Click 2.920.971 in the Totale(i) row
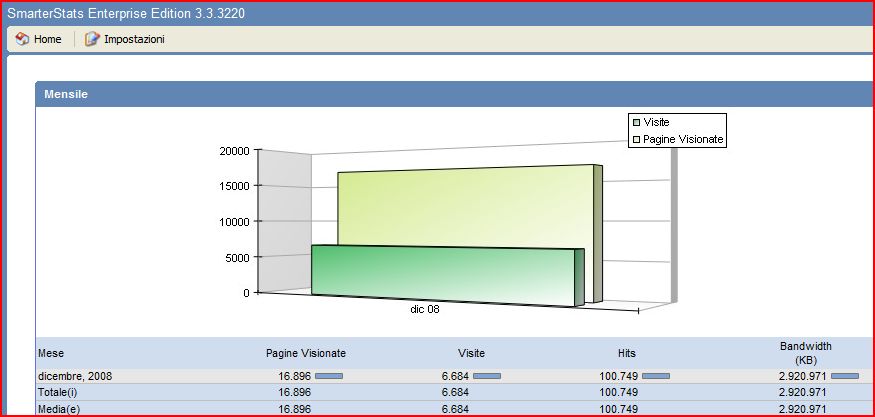Image resolution: width=875 pixels, height=417 pixels. [x=802, y=392]
